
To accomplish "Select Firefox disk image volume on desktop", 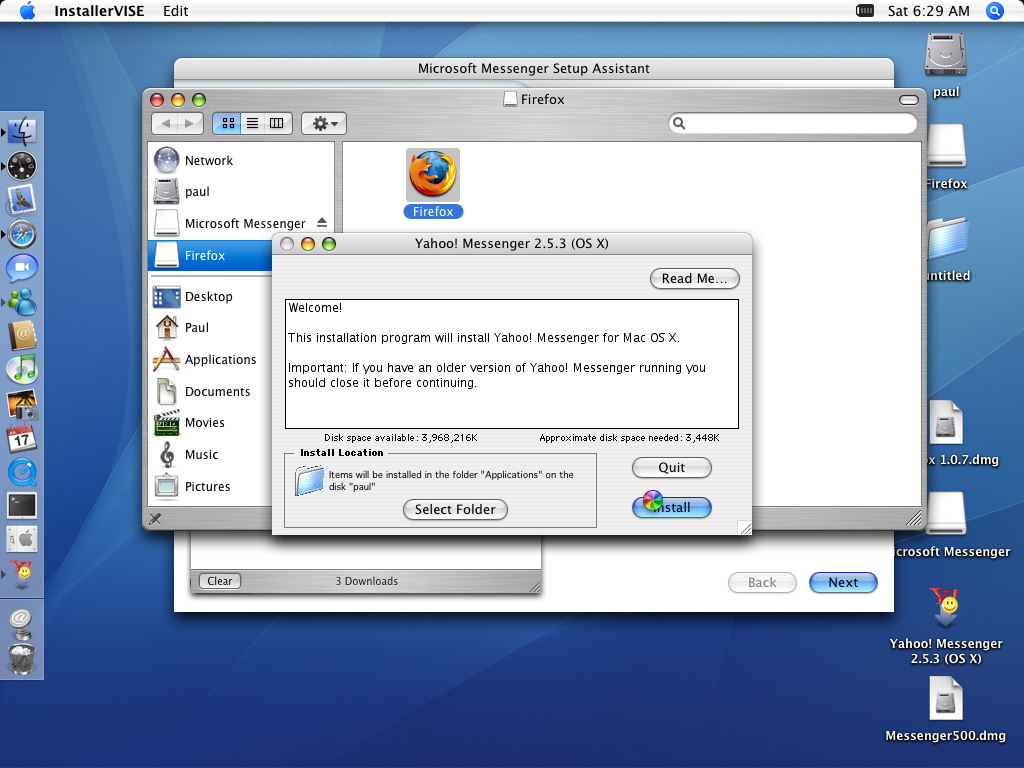I will (946, 146).
